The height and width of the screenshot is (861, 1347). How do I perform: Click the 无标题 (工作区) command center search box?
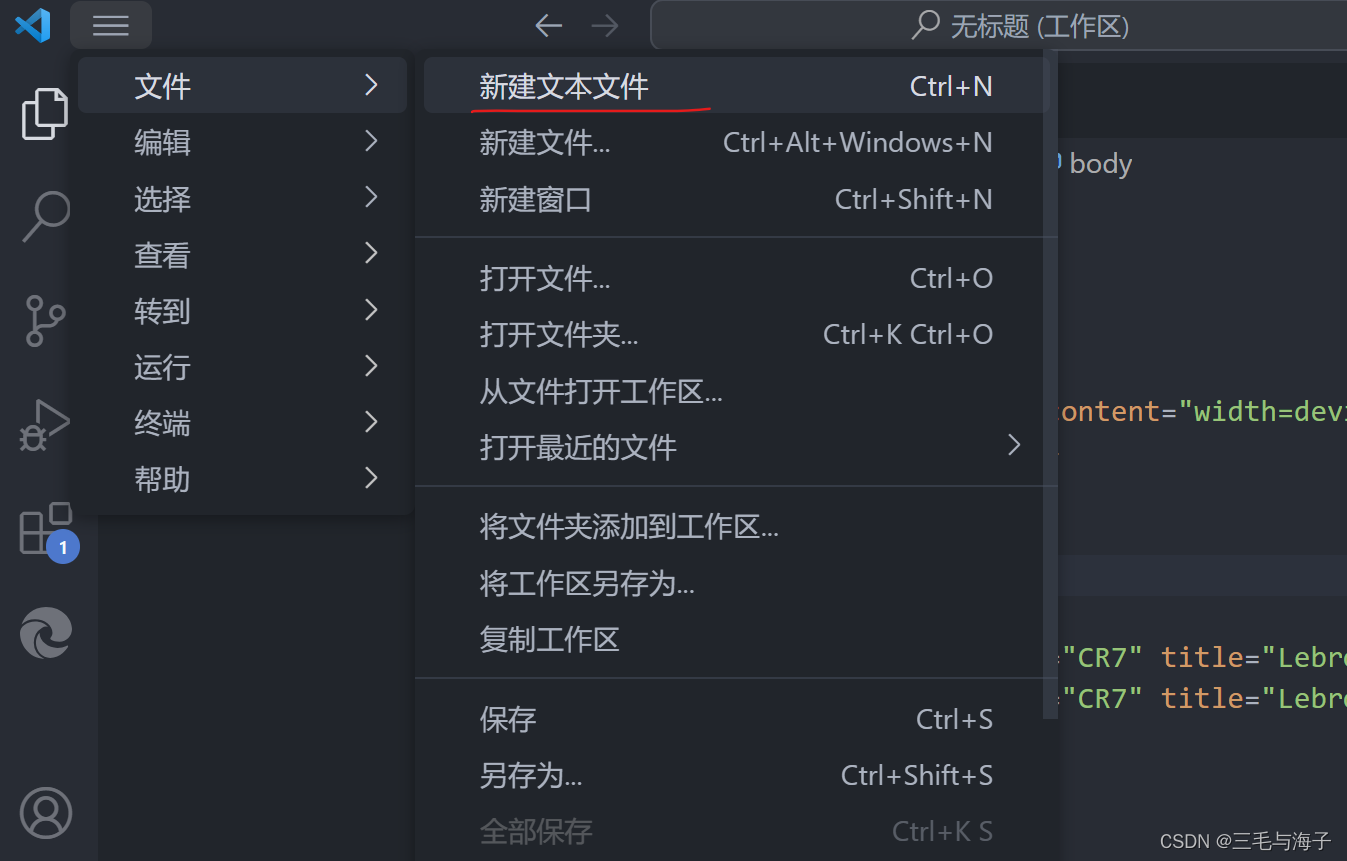tap(998, 25)
